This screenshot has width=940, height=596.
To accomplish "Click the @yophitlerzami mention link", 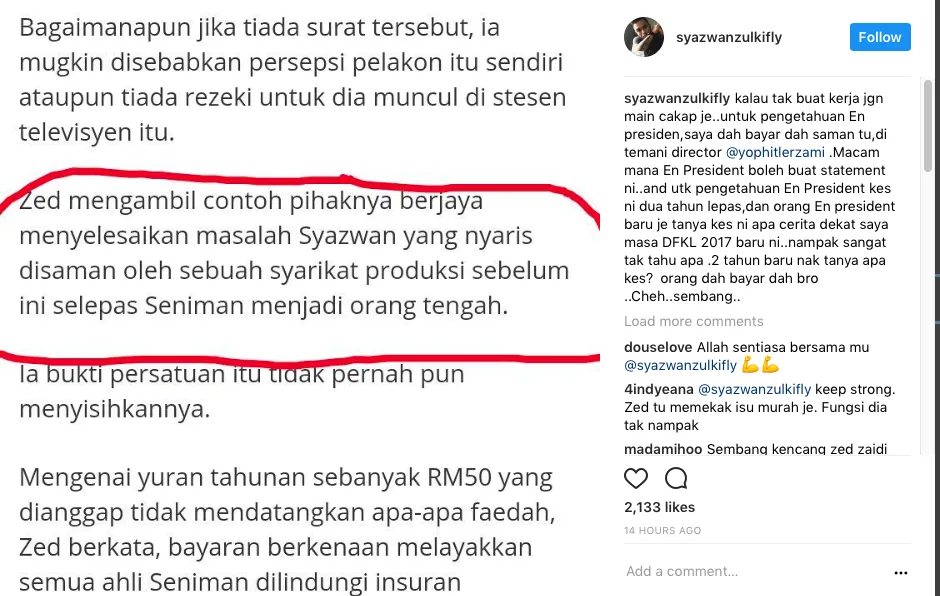I will (775, 152).
